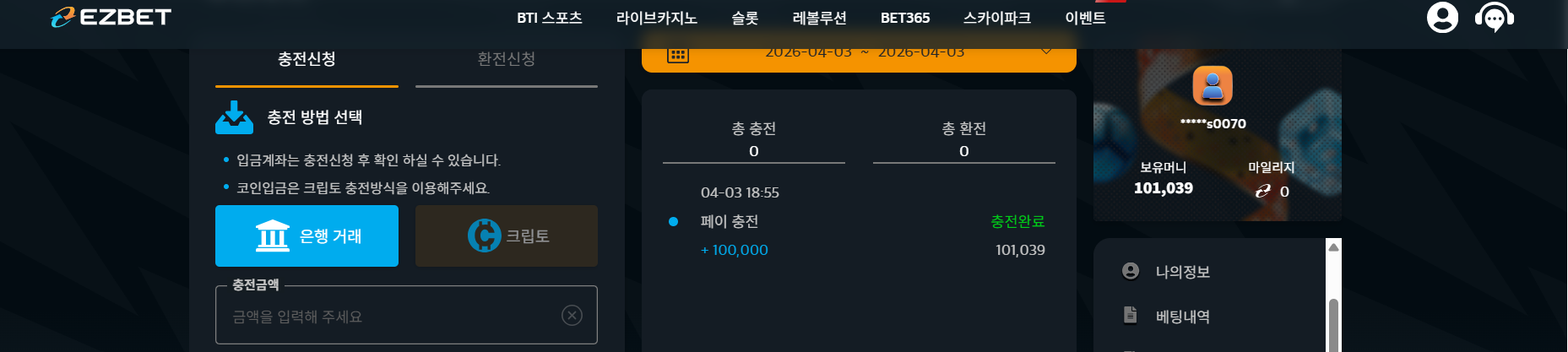This screenshot has height=352, width=1568.
Task: Select 크립토 deposit method
Action: click(x=507, y=236)
